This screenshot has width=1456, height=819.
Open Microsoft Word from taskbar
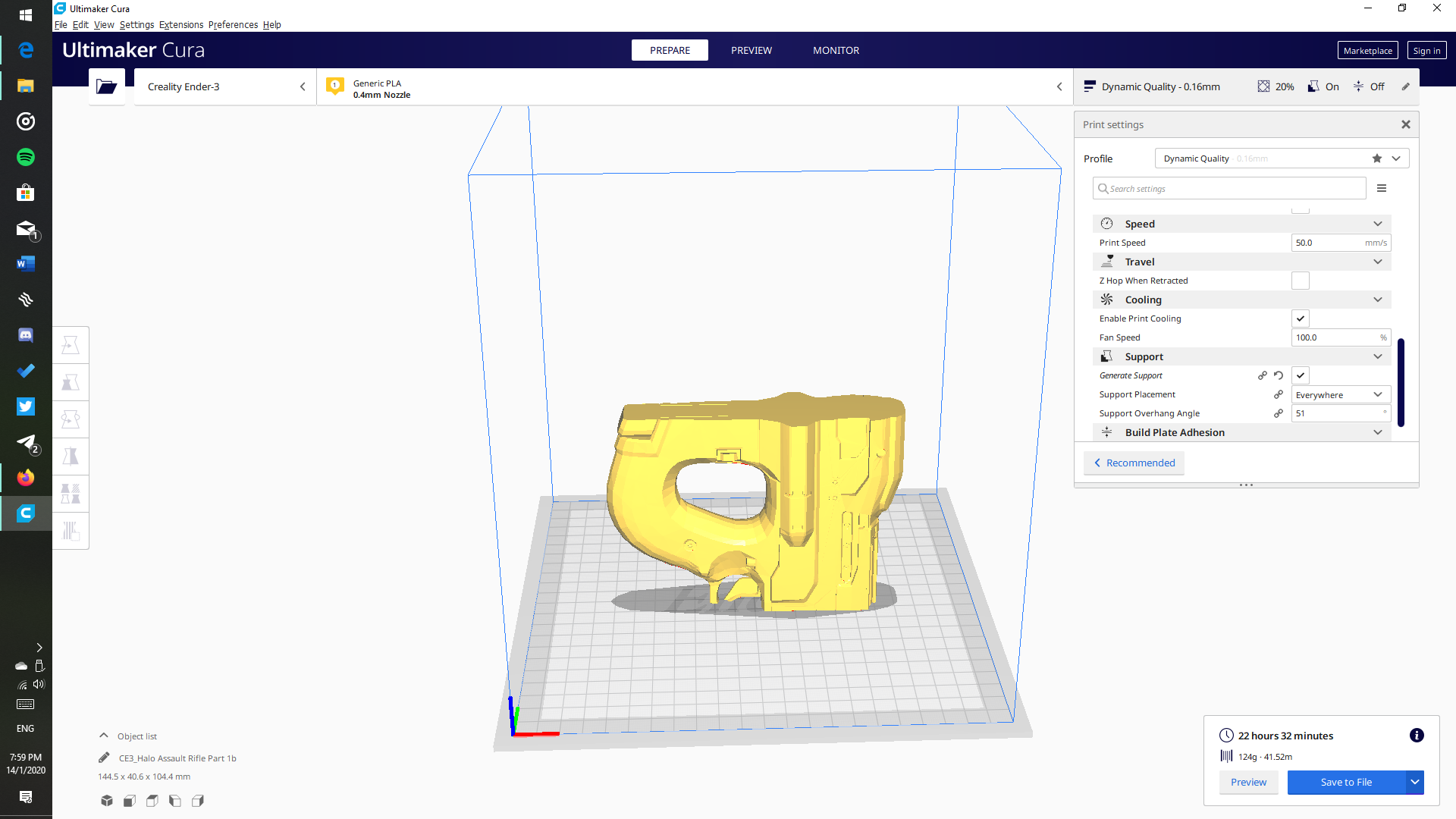[x=26, y=264]
